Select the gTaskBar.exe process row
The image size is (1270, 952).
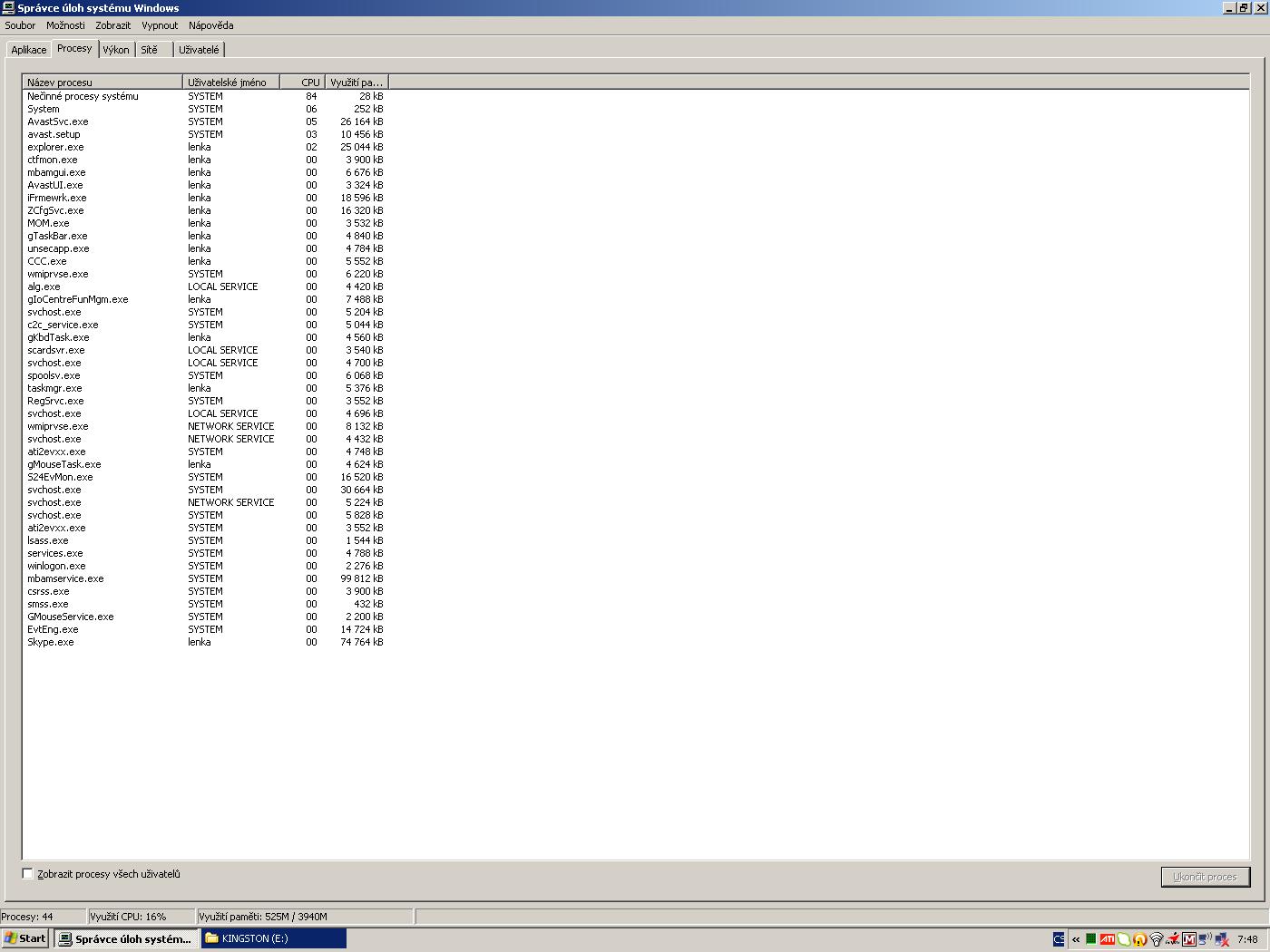tap(205, 236)
